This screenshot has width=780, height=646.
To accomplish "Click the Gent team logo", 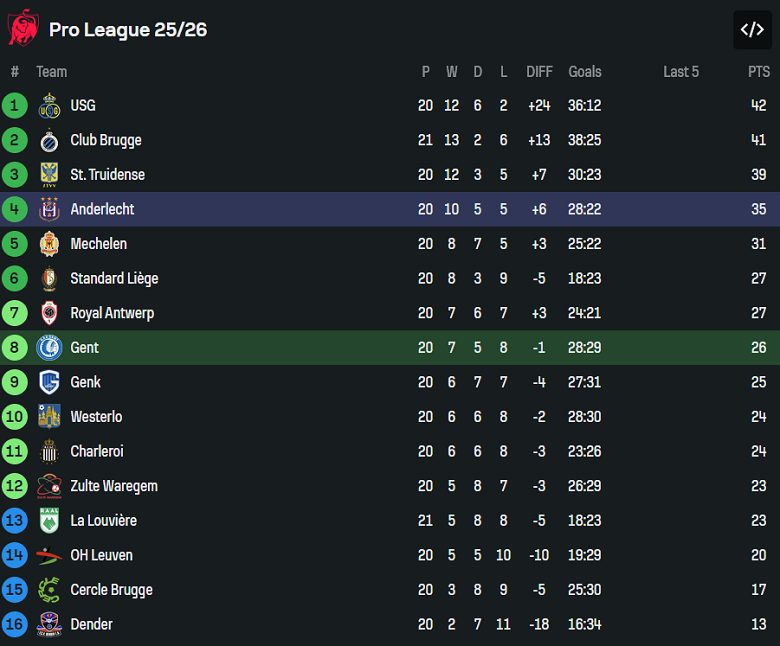I will pos(49,348).
